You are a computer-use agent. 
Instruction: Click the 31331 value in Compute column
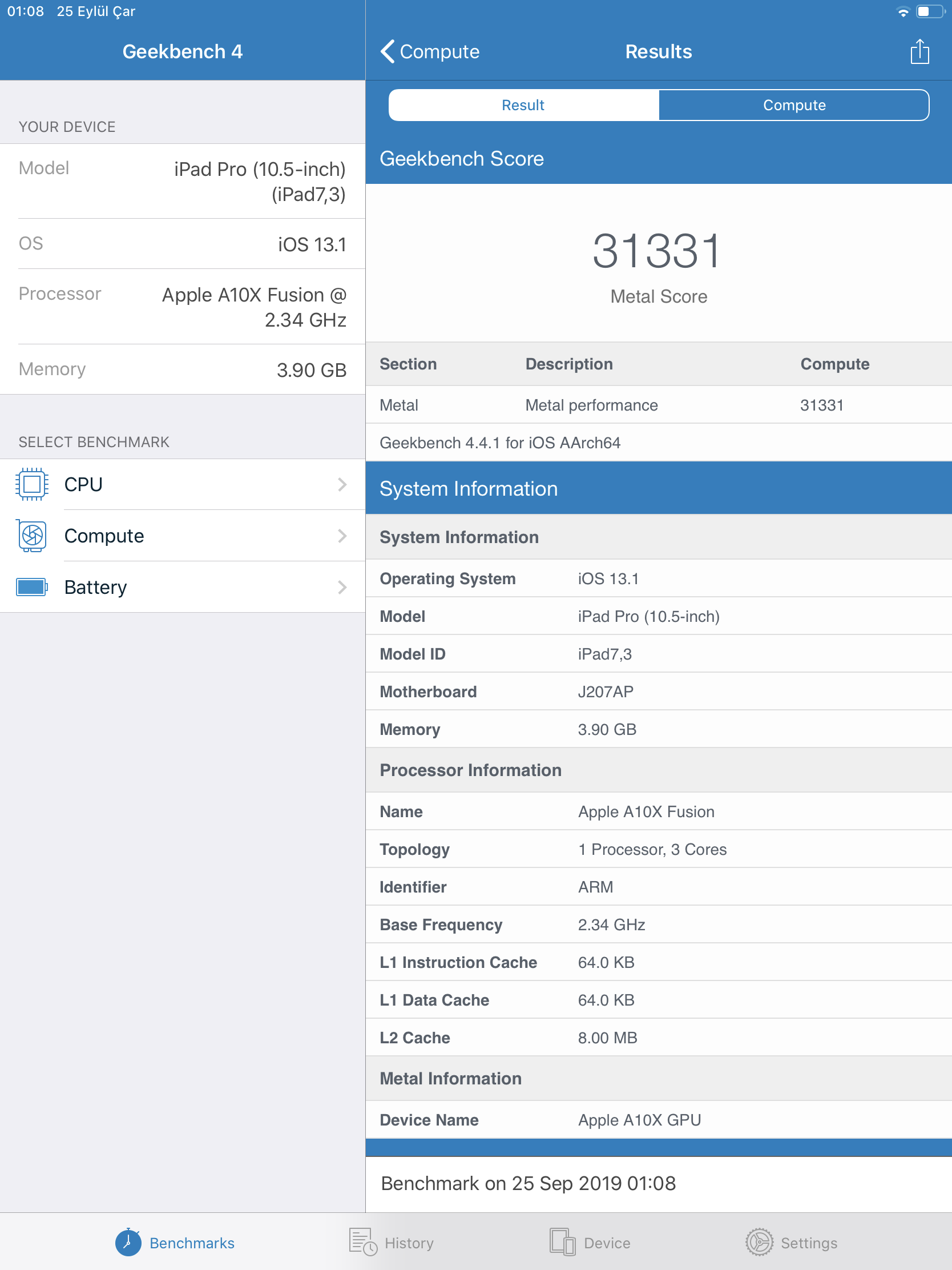(x=822, y=405)
